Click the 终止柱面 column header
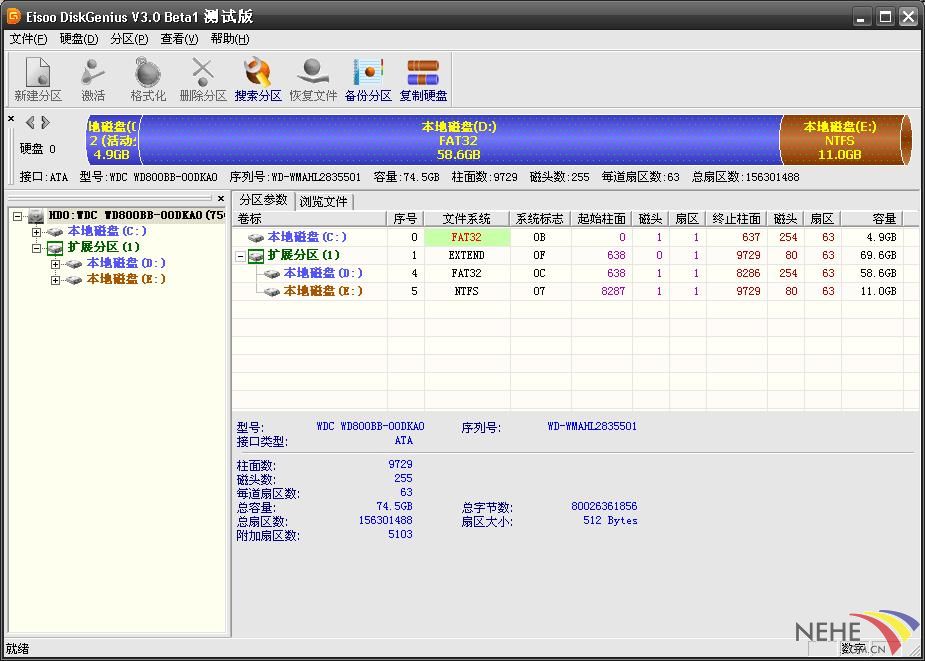 pyautogui.click(x=736, y=219)
